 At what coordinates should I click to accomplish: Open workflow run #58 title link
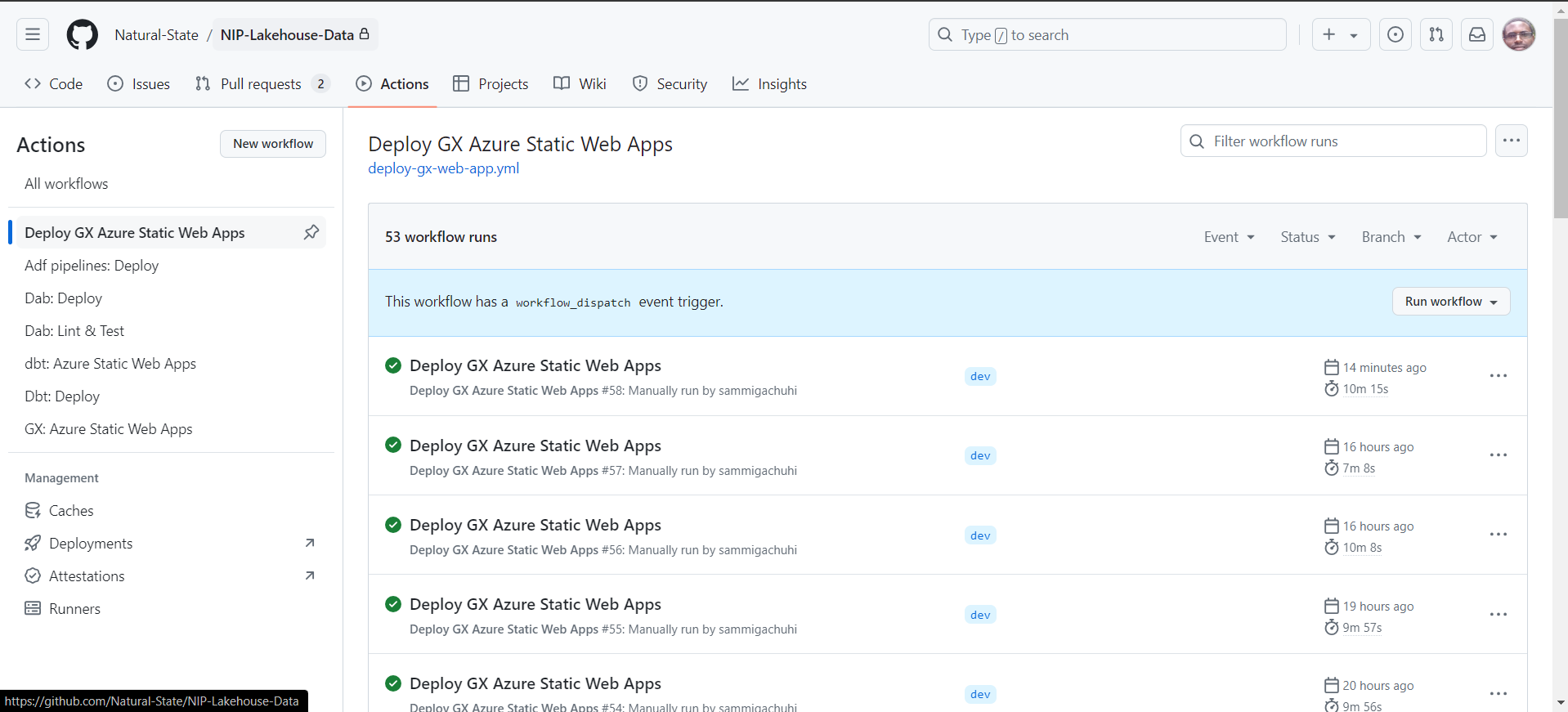pyautogui.click(x=535, y=365)
